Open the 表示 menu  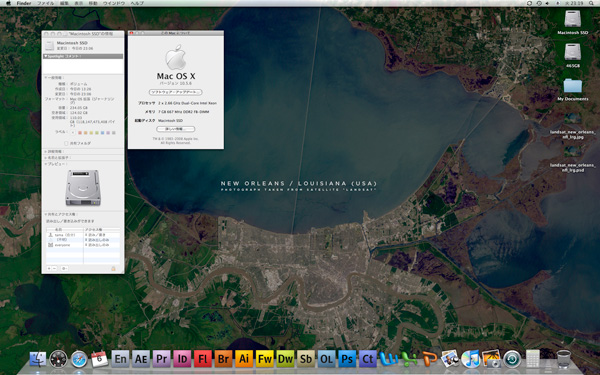pyautogui.click(x=78, y=3)
